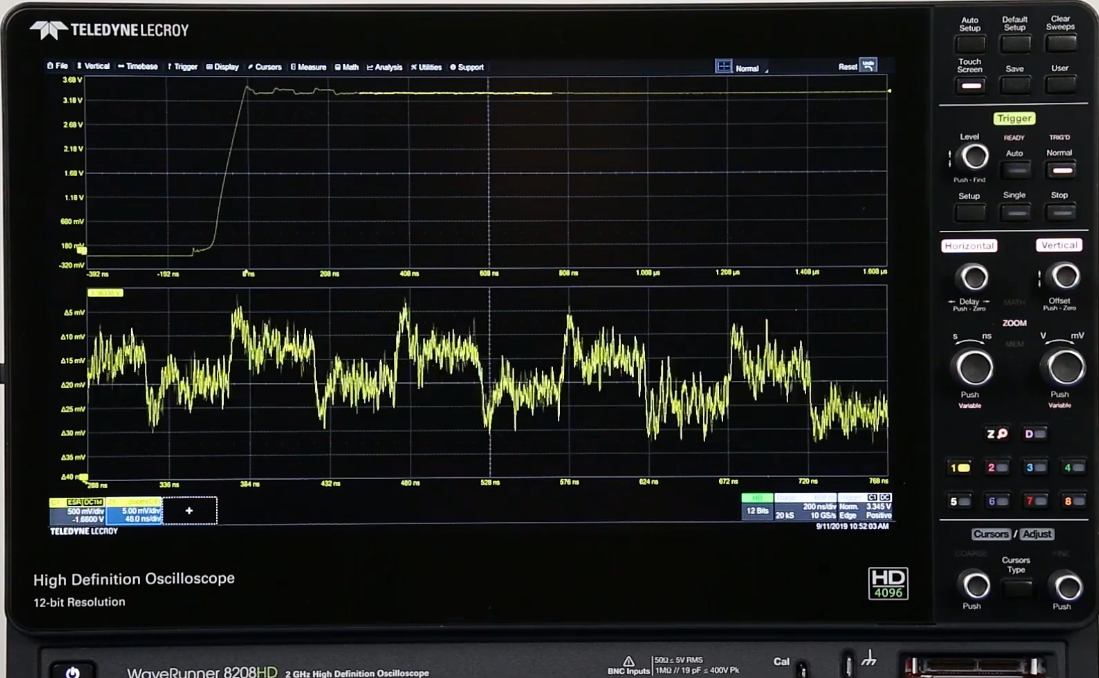Screen dimensions: 1099x678
Task: Click the grid layout icon
Action: 724,67
